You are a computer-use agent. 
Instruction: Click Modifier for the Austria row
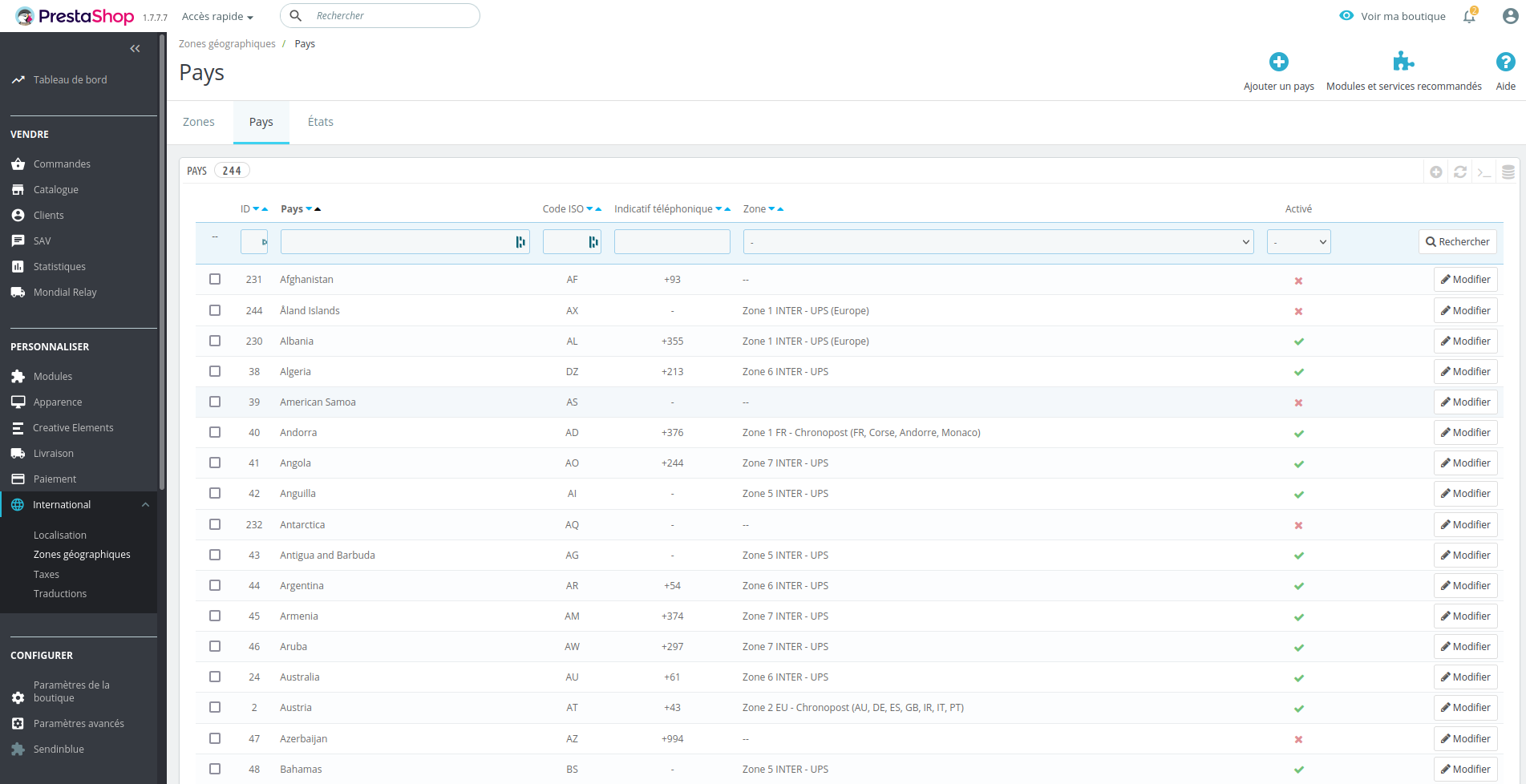pos(1465,707)
